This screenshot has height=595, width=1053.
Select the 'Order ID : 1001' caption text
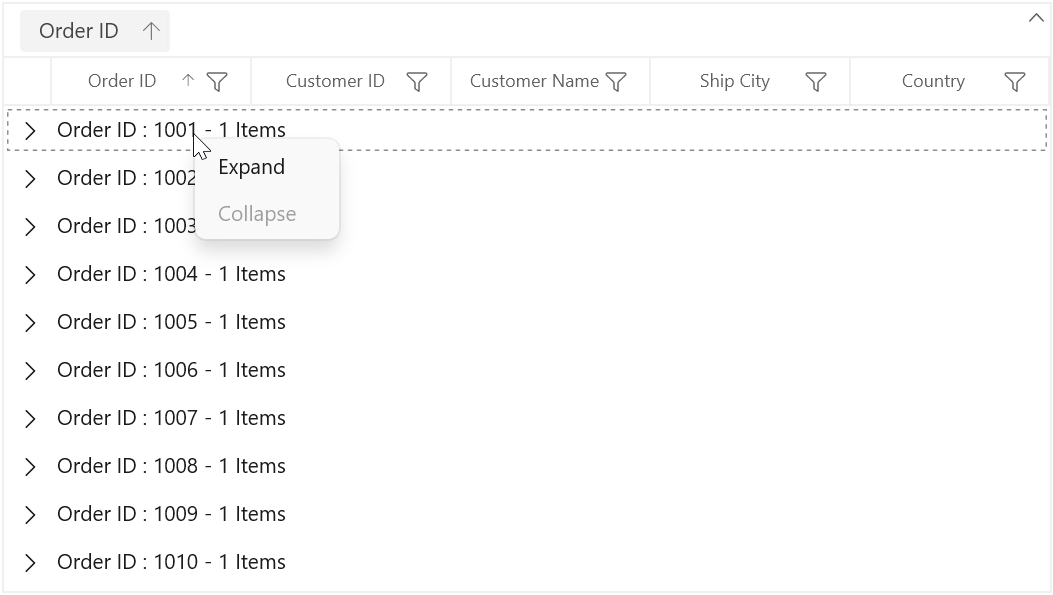[127, 130]
